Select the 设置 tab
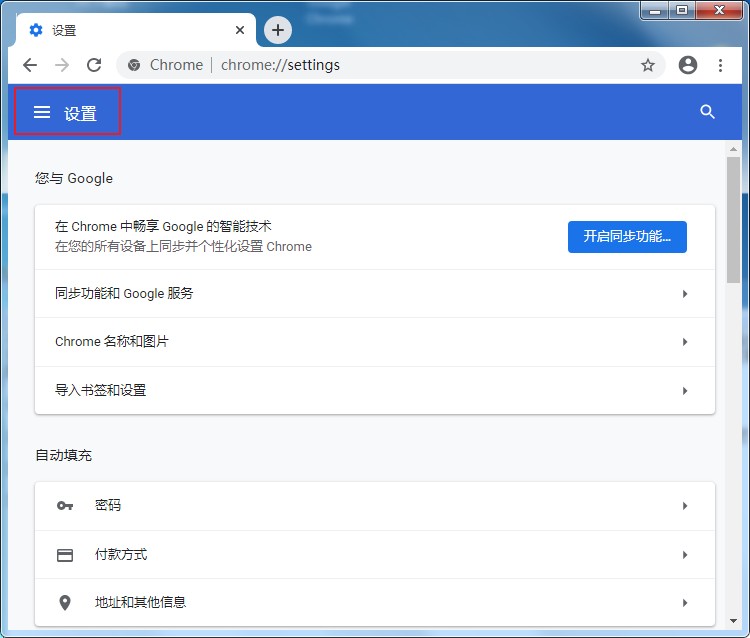Screen dimensions: 750x638 click(x=136, y=30)
